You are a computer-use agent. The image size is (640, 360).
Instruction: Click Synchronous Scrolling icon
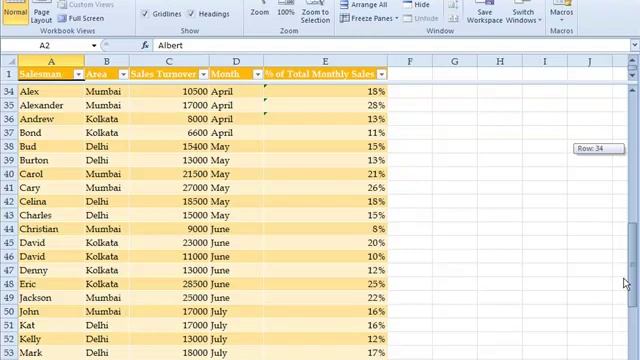pyautogui.click(x=453, y=5)
